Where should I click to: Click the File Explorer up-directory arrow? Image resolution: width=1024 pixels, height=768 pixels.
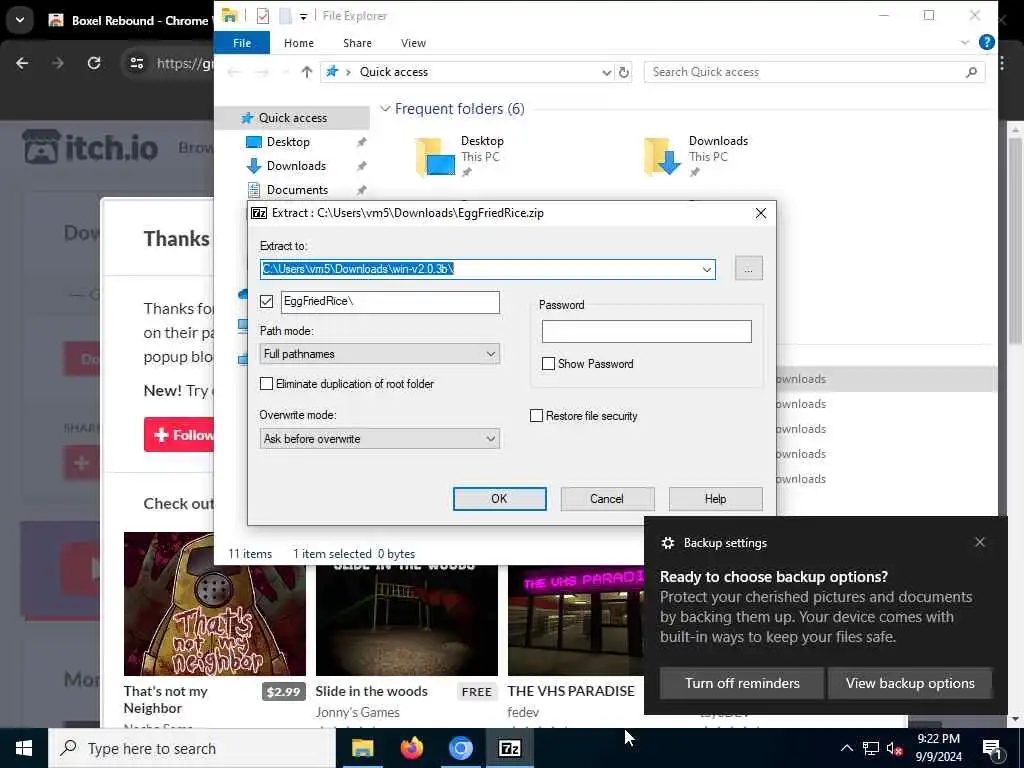[x=306, y=72]
